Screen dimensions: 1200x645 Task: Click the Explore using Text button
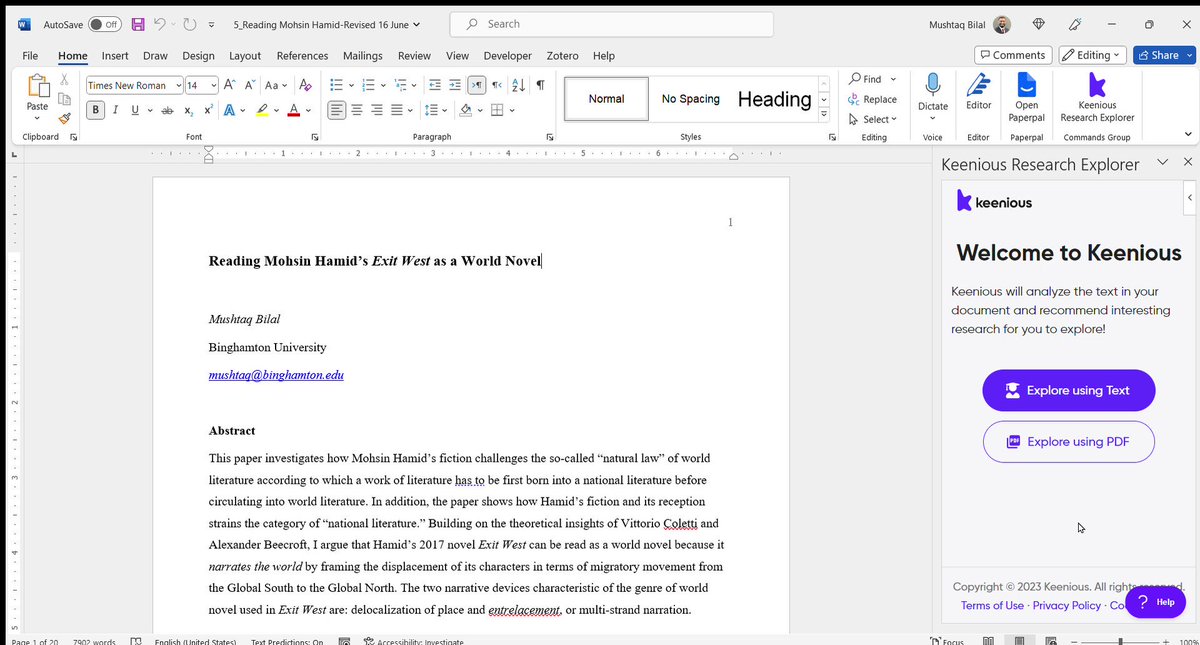pyautogui.click(x=1068, y=390)
